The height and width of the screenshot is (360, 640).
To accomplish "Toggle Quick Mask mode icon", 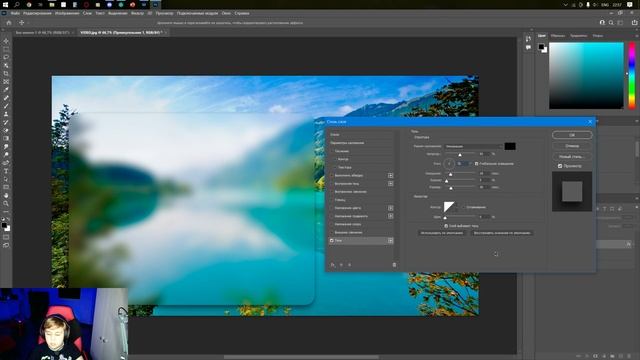I will click(x=6, y=237).
